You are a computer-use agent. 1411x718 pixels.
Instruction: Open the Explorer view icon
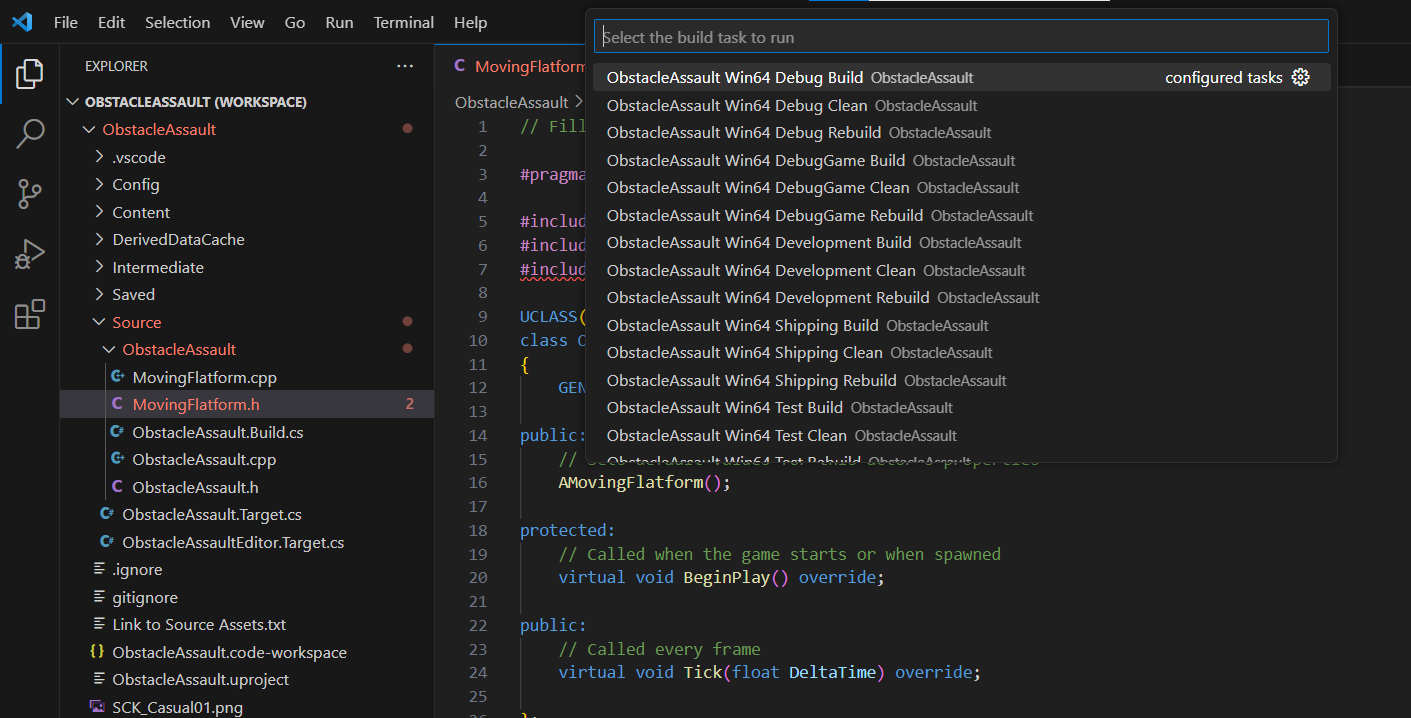(x=30, y=73)
